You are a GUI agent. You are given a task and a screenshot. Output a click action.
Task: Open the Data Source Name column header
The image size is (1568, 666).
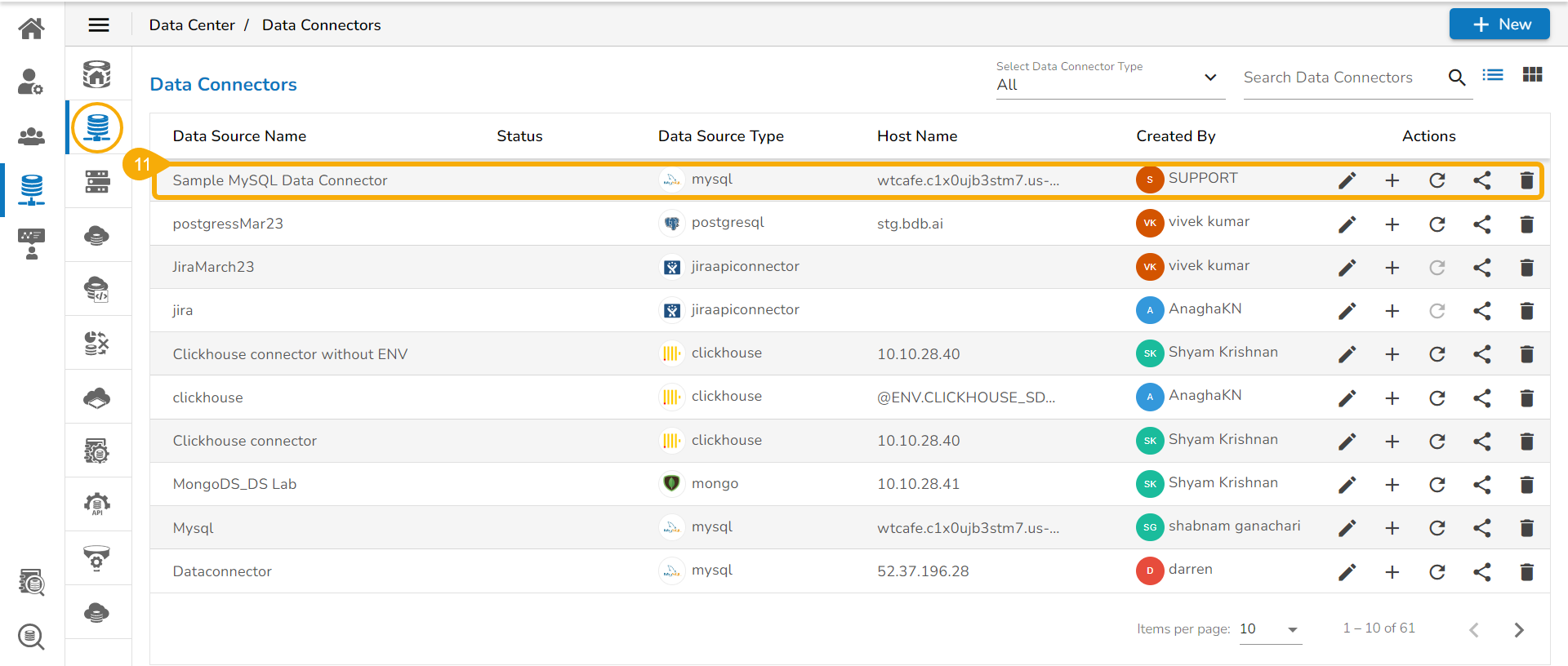pos(239,136)
